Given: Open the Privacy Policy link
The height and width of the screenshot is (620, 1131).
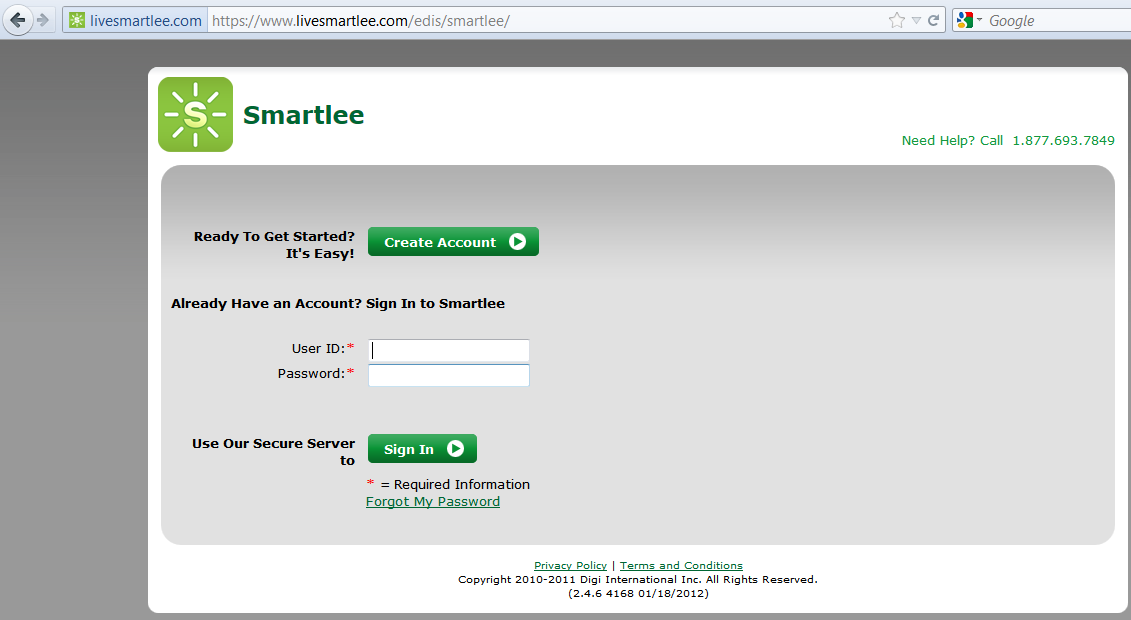Looking at the screenshot, I should click(570, 566).
